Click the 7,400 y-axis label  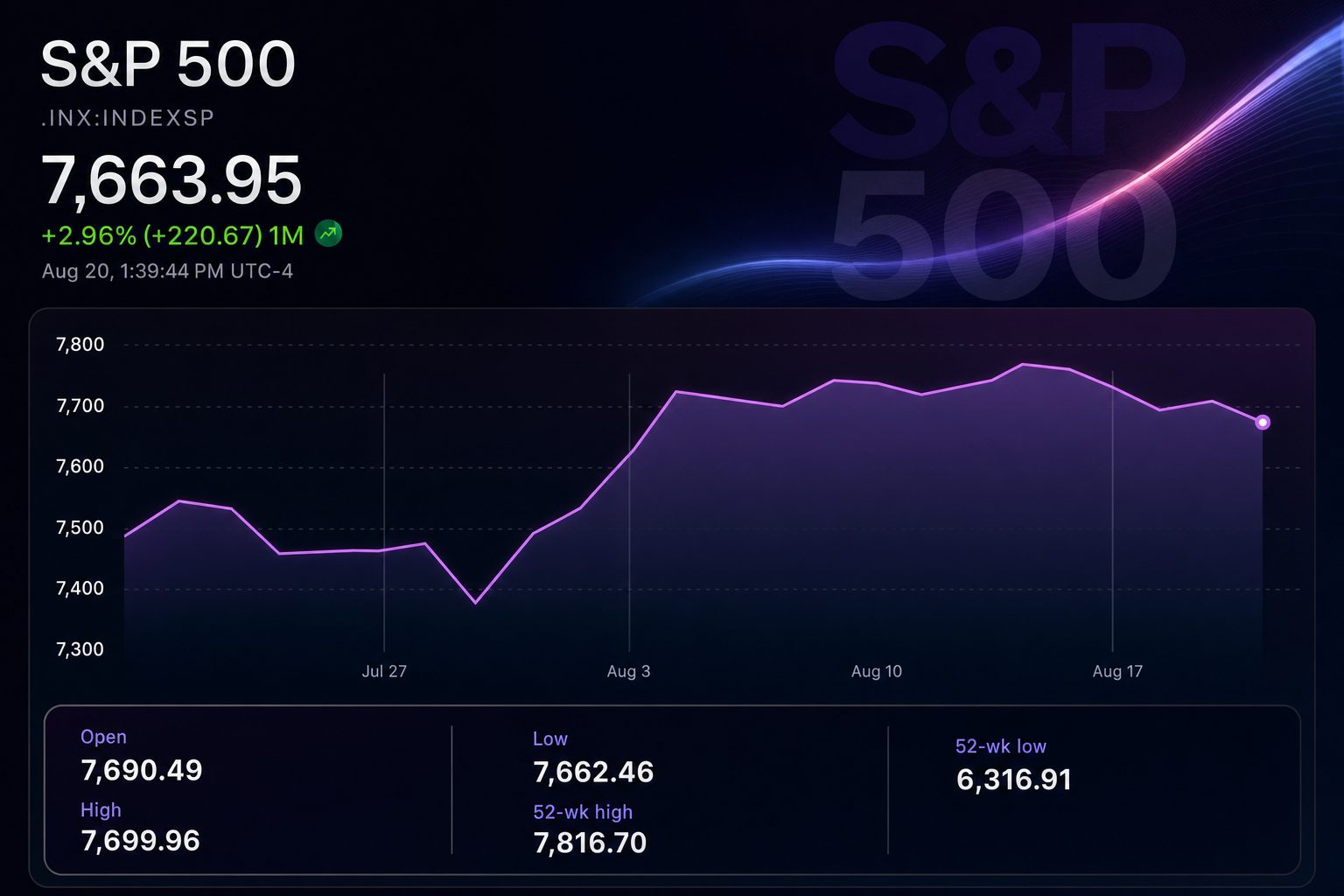80,588
